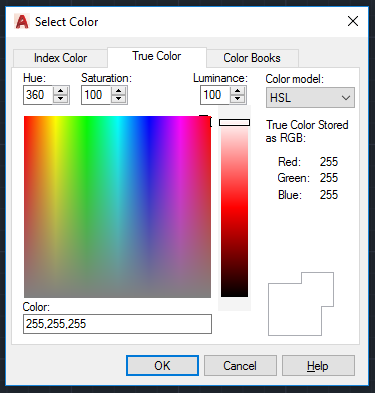Confirm with the OK button
The height and width of the screenshot is (393, 375).
[x=162, y=366]
